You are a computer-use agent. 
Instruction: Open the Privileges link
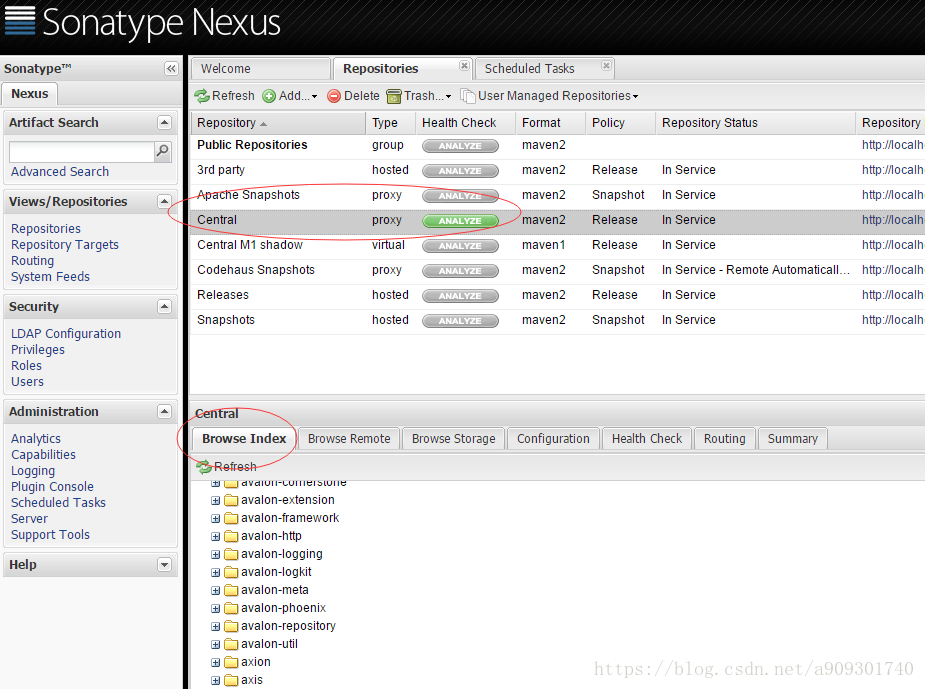coord(38,350)
